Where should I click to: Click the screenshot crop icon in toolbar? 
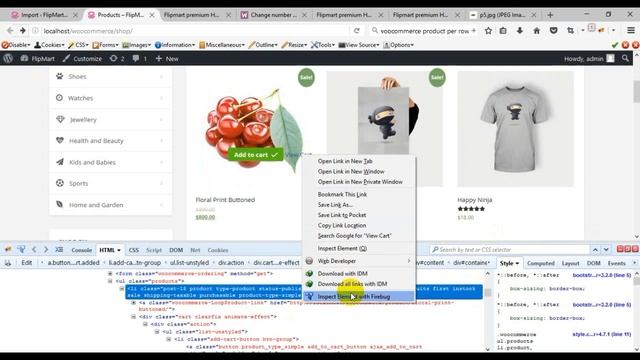click(x=570, y=31)
